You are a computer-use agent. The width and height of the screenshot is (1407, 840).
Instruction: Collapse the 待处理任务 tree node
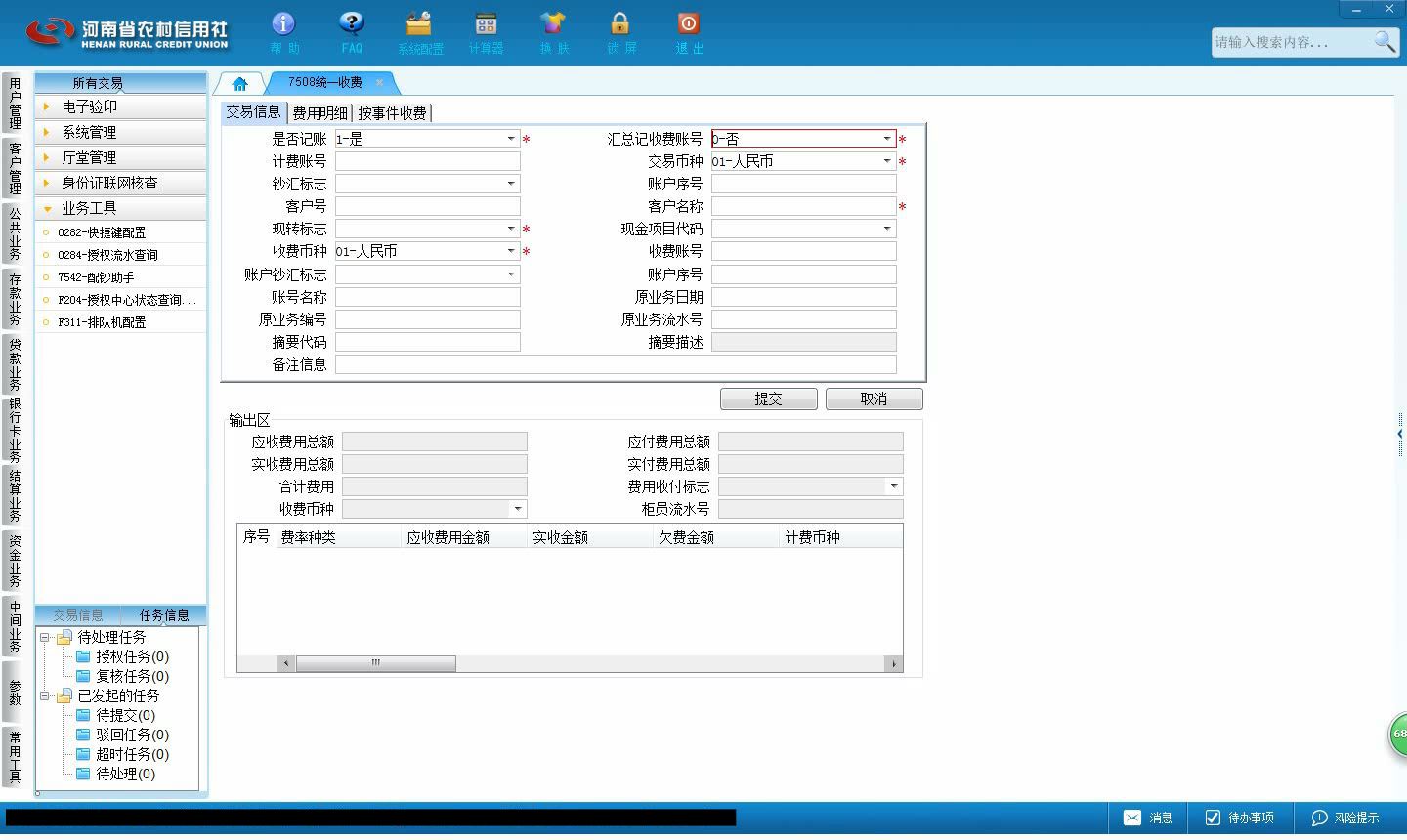point(44,637)
